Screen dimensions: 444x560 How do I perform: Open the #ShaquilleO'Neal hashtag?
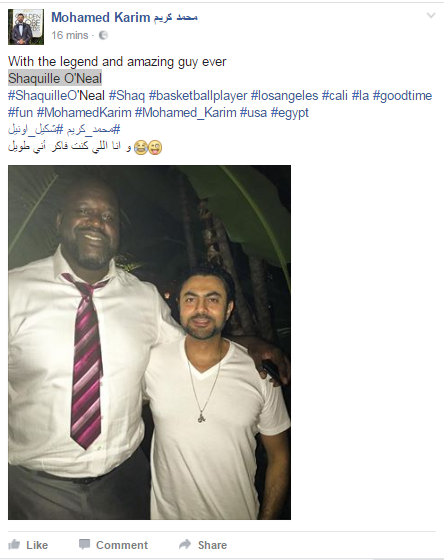click(x=56, y=96)
